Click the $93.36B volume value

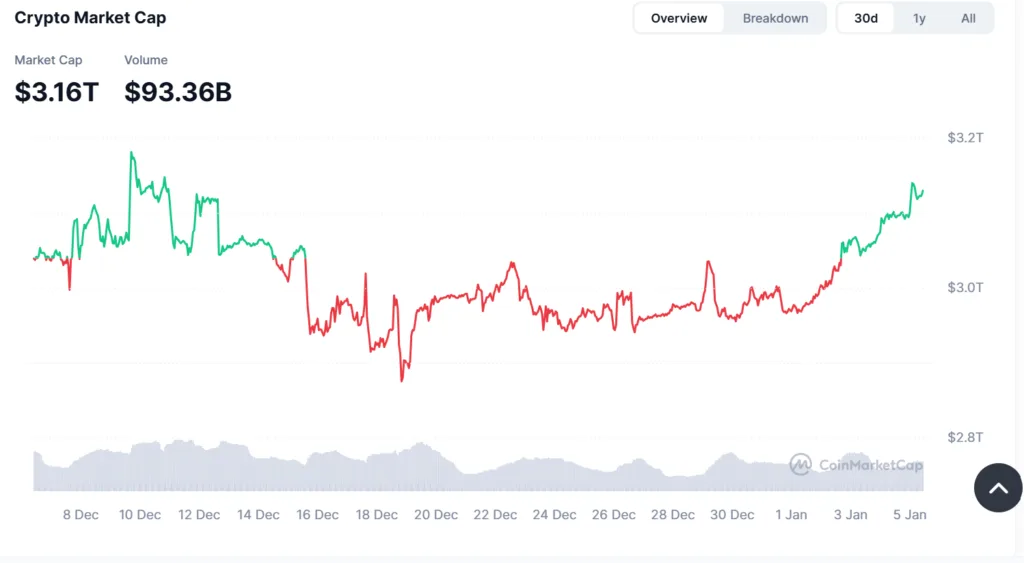click(178, 92)
